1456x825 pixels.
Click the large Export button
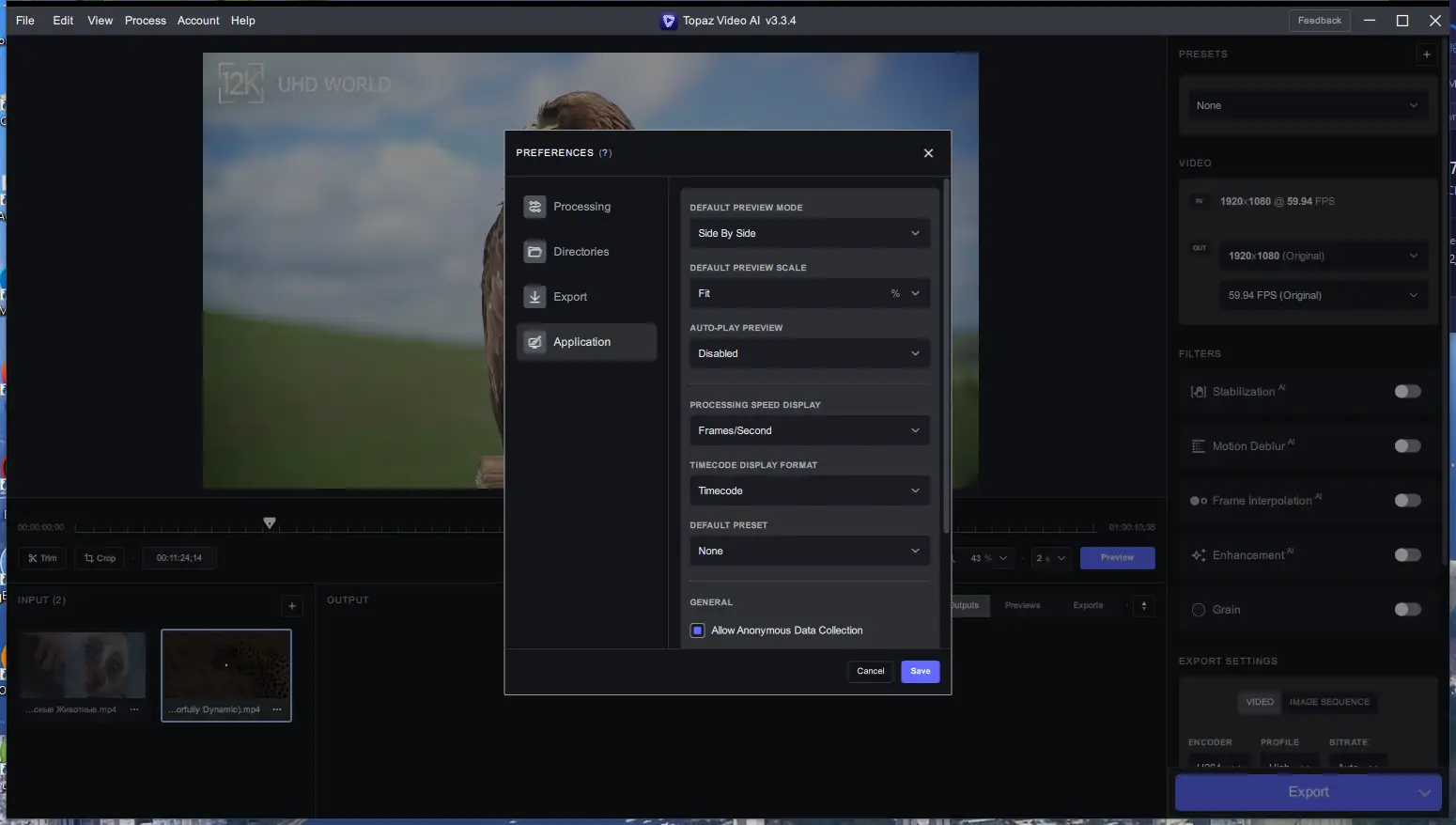[1308, 792]
